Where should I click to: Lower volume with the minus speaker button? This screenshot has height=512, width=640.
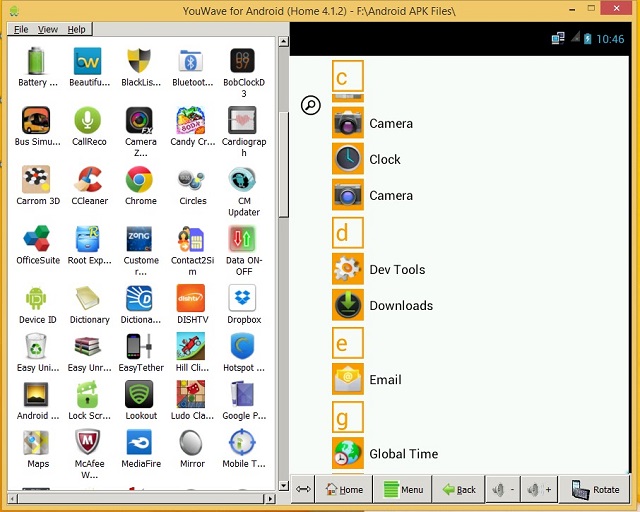(x=503, y=489)
